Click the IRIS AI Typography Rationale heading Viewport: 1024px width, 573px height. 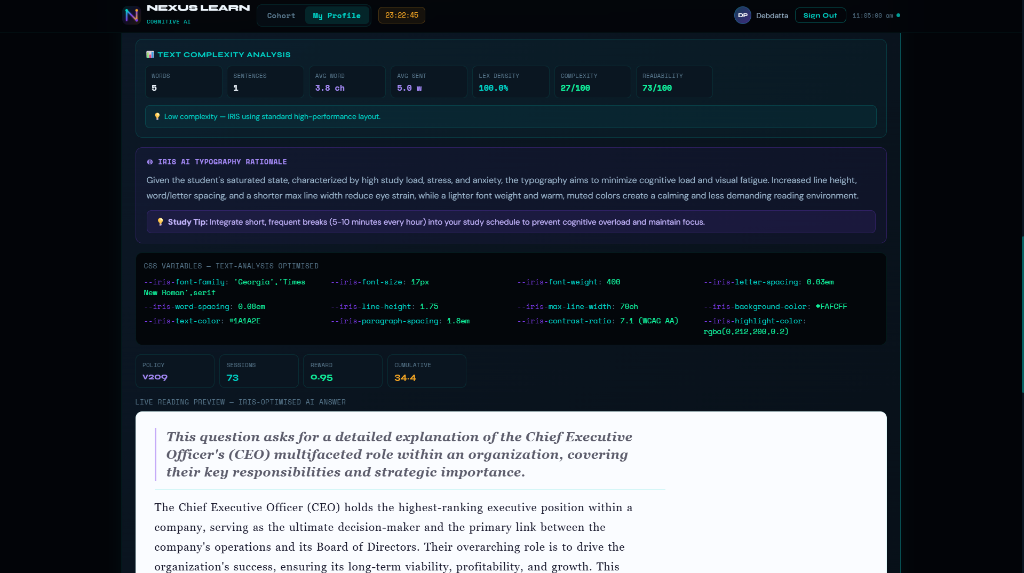click(x=222, y=162)
